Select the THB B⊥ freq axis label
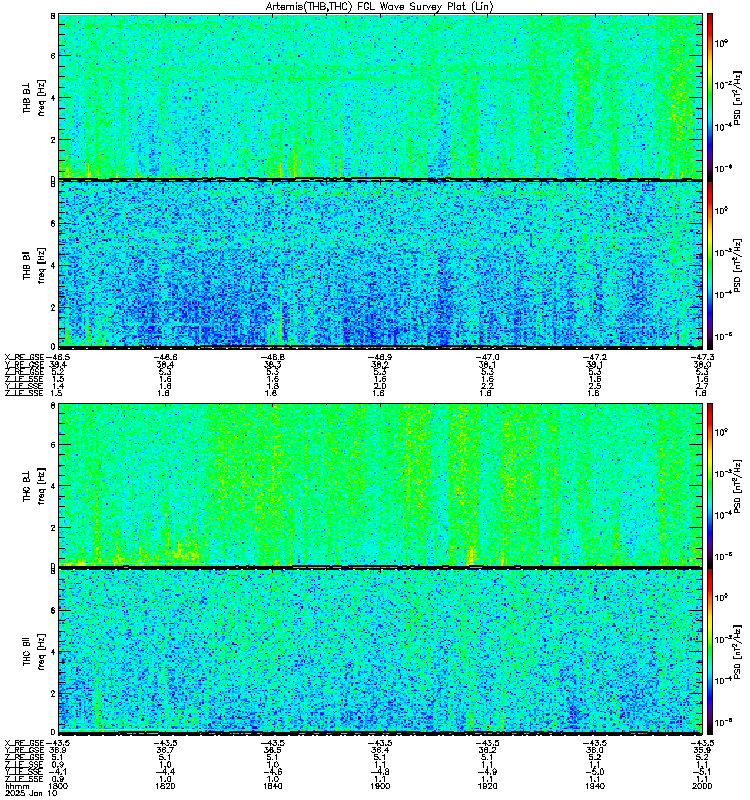750x800 pixels. 34,97
